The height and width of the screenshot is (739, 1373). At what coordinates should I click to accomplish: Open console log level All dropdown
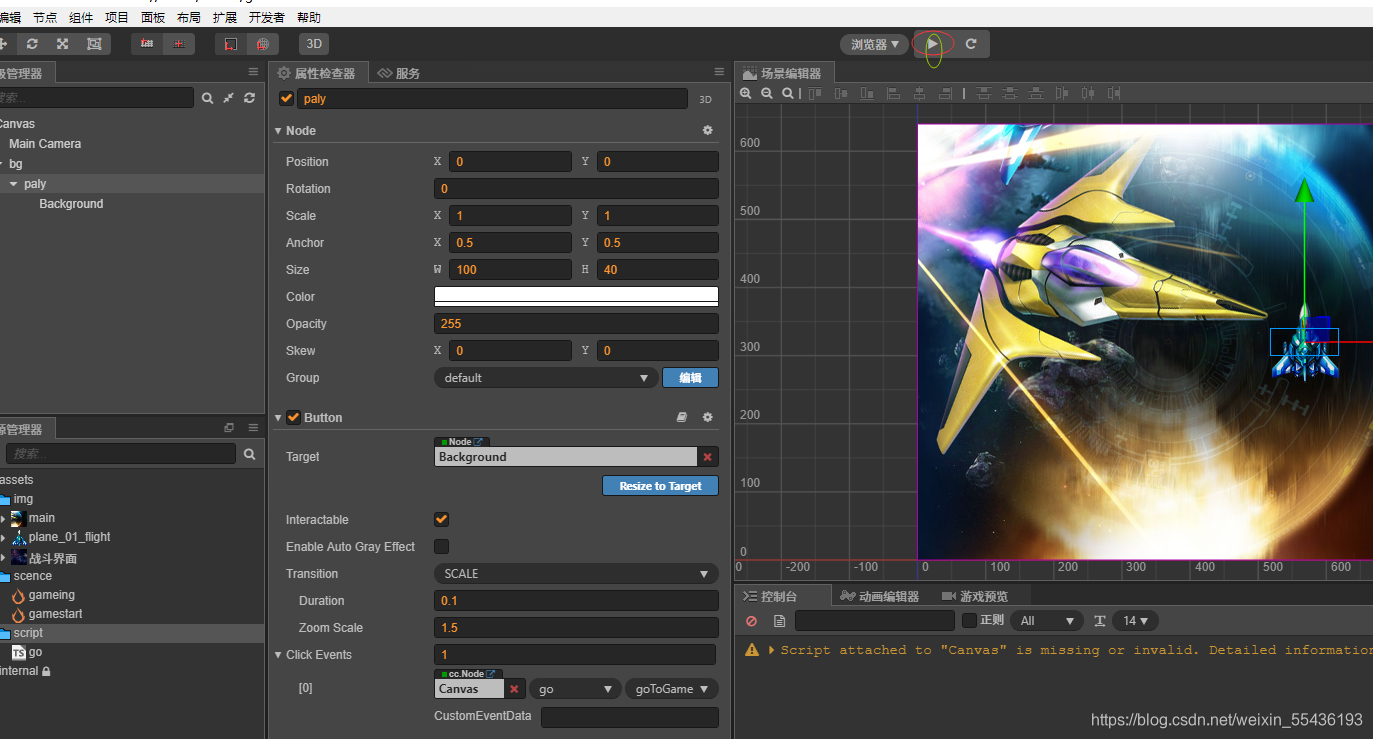tap(1047, 621)
